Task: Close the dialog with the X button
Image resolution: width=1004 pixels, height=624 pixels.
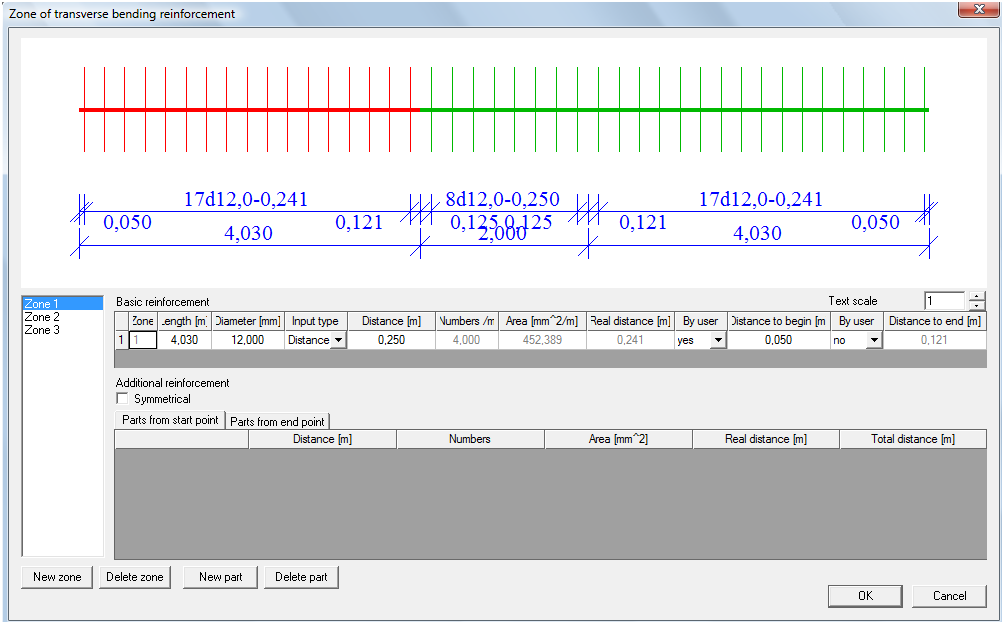Action: point(979,9)
